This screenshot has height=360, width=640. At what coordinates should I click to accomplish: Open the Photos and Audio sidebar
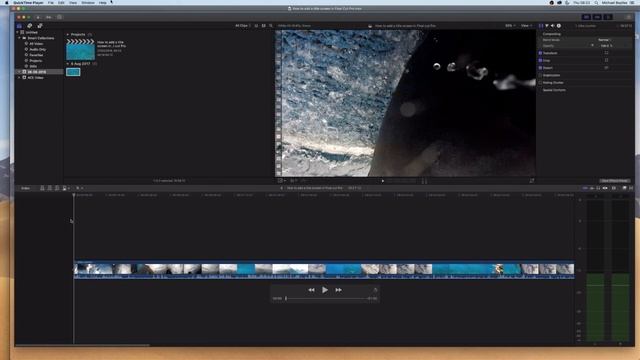29,26
